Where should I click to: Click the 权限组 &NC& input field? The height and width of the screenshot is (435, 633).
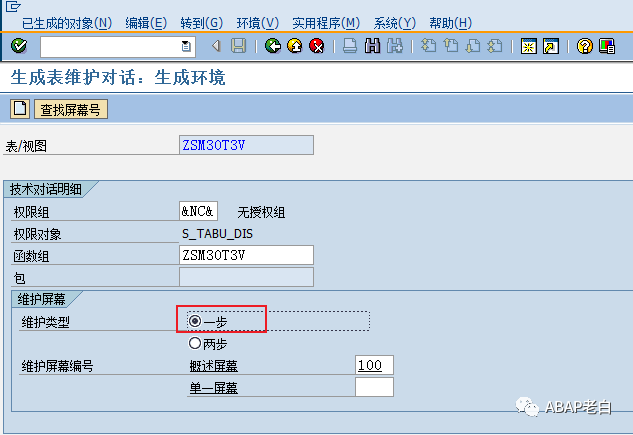pyautogui.click(x=198, y=211)
